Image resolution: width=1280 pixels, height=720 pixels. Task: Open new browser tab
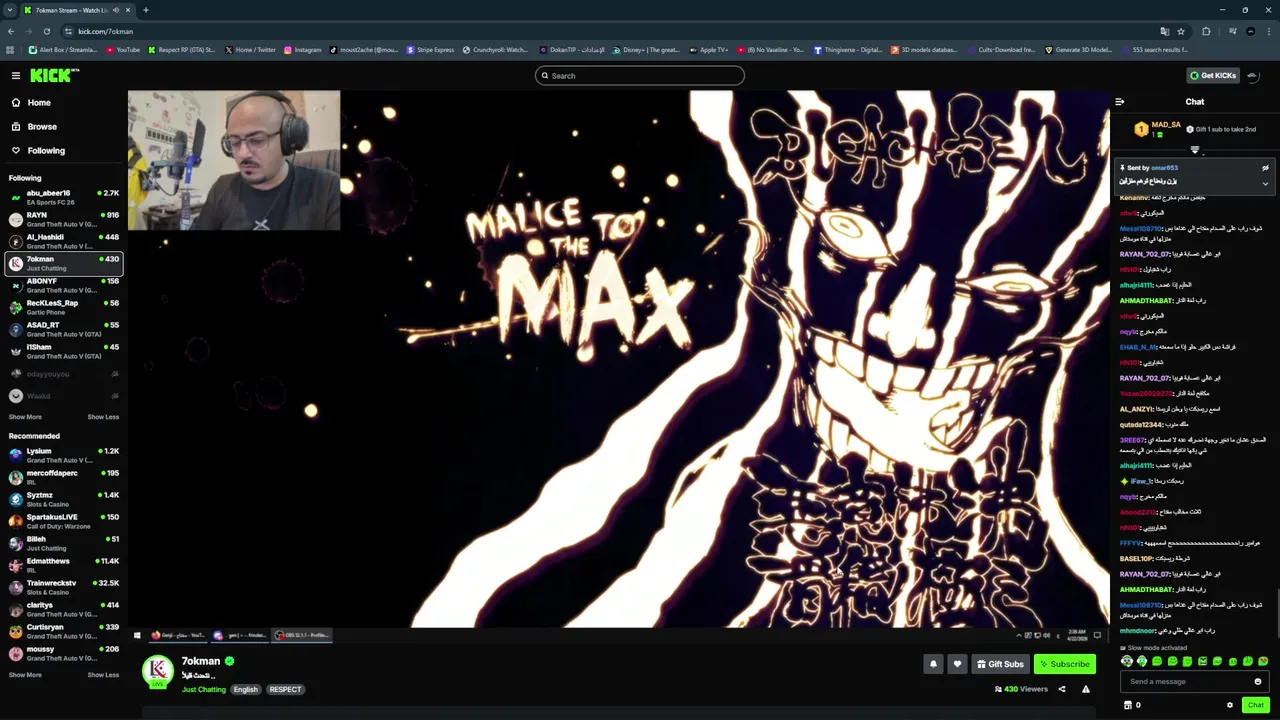[x=146, y=10]
